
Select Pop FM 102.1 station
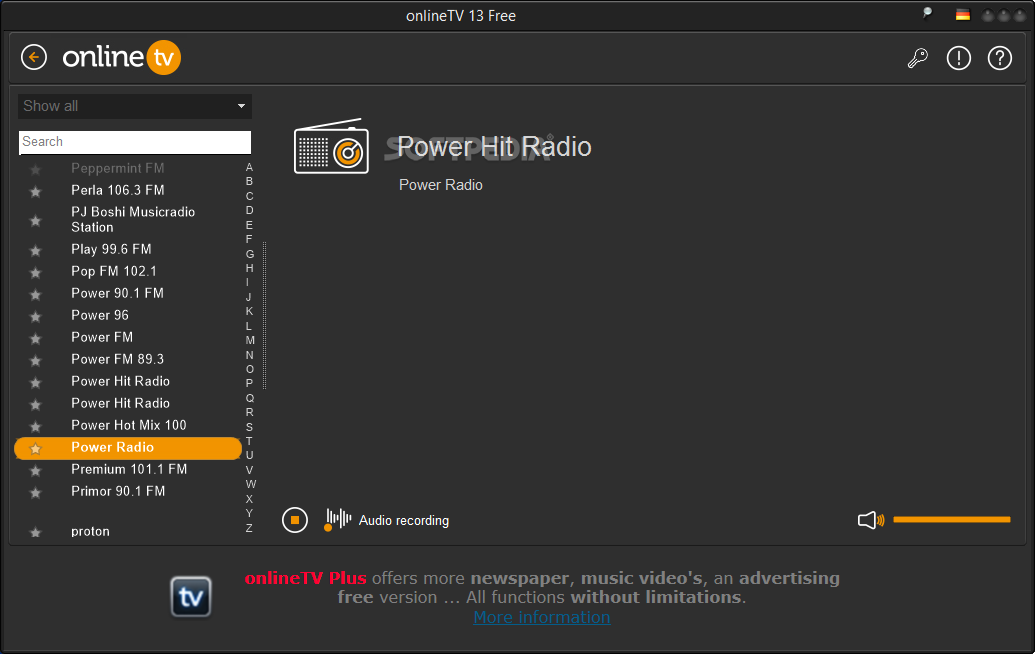click(114, 271)
